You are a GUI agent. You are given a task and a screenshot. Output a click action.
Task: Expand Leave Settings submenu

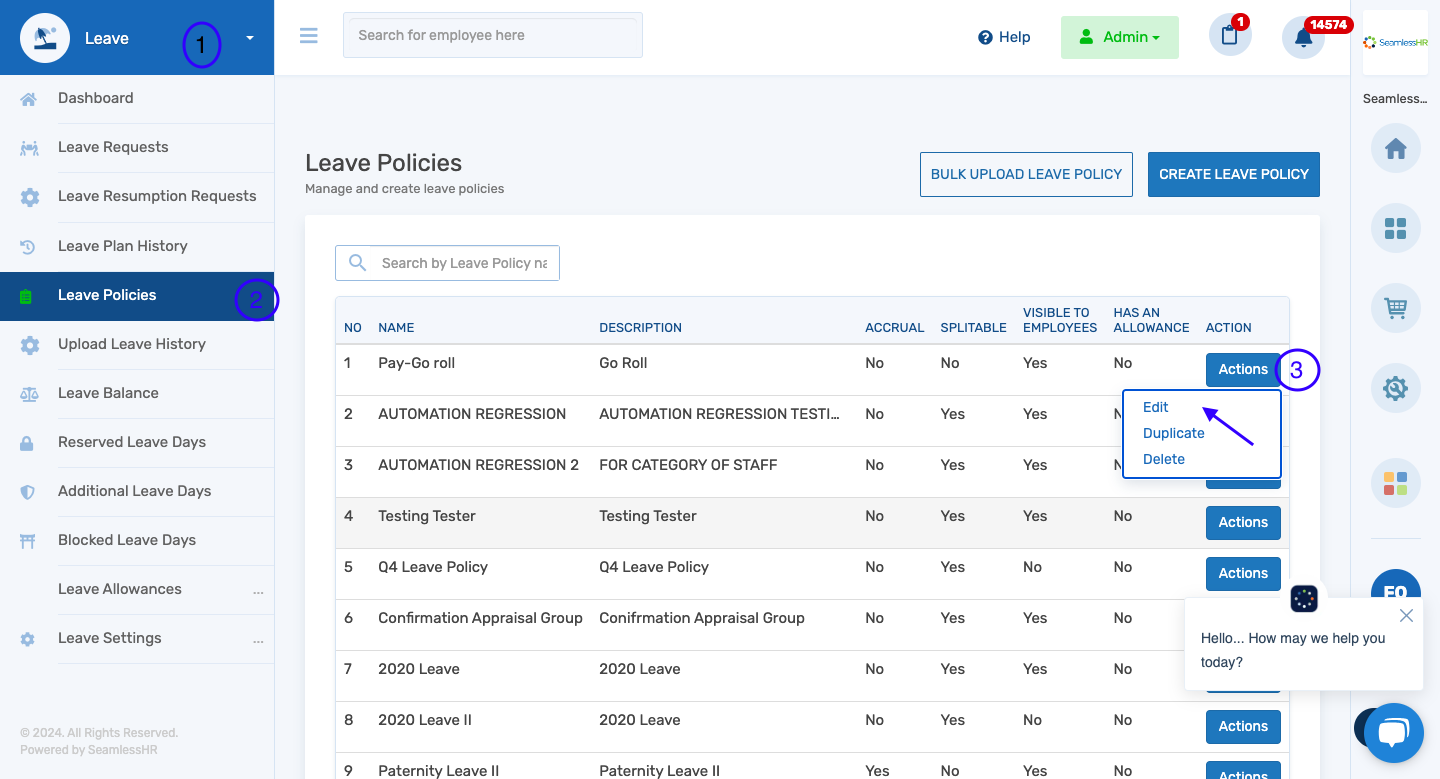pyautogui.click(x=258, y=640)
